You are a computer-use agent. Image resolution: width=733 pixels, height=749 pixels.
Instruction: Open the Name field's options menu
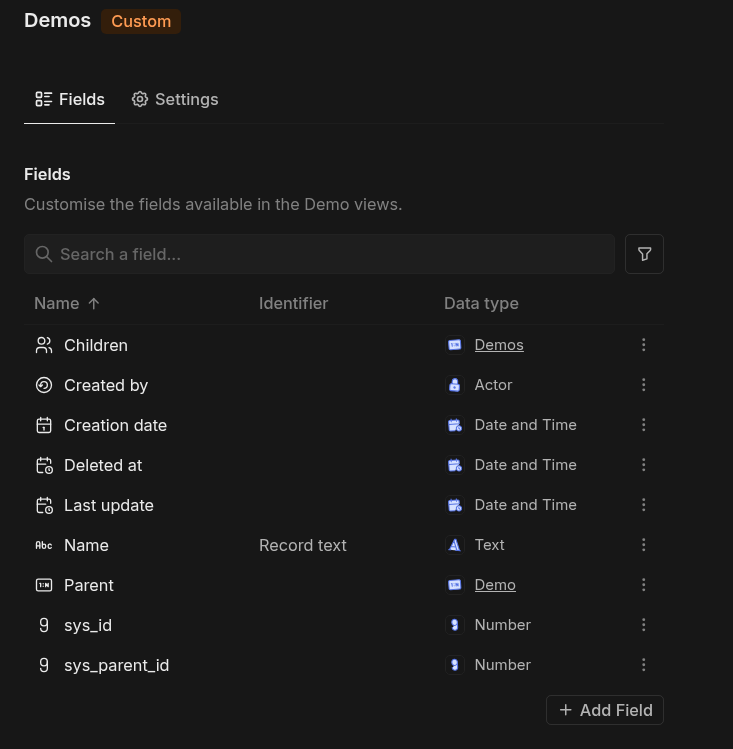click(x=644, y=545)
